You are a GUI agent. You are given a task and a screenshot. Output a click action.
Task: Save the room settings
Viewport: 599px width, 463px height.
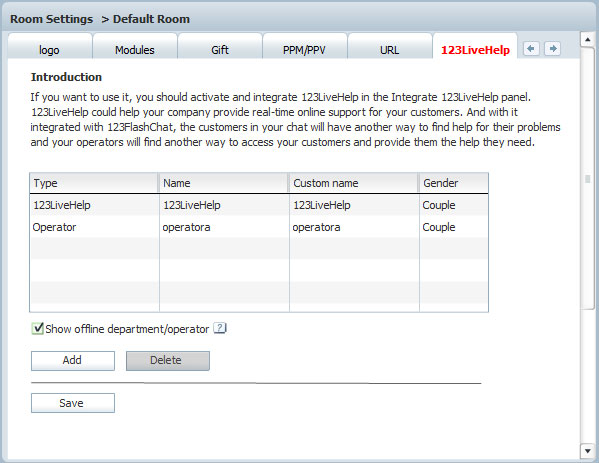coord(73,403)
